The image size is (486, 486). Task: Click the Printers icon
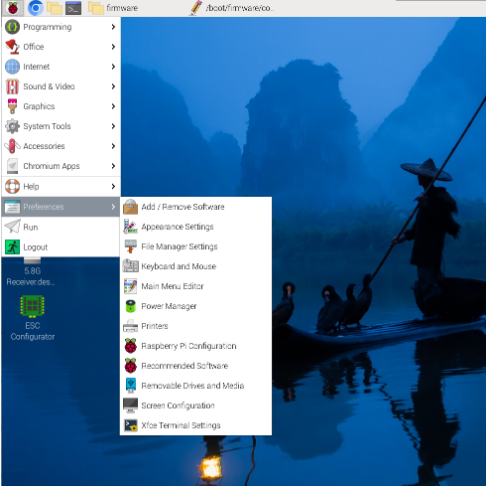pos(130,326)
